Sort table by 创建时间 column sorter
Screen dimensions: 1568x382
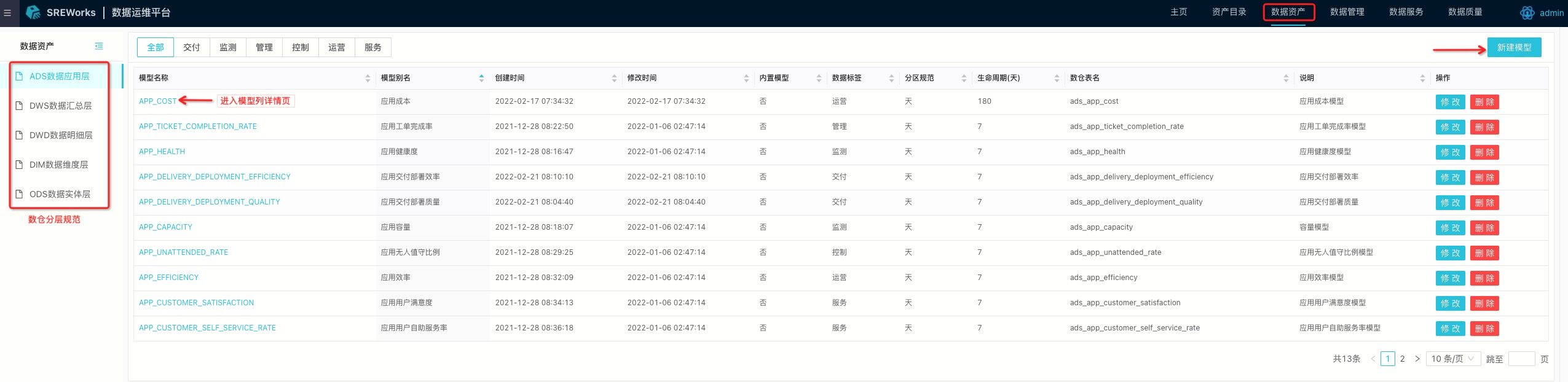click(x=614, y=78)
